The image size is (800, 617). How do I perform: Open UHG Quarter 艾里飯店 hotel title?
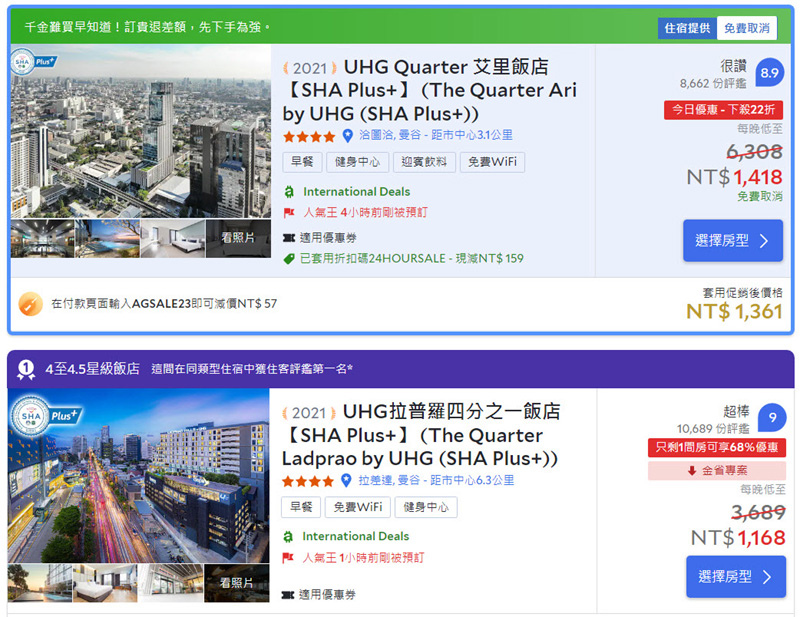coord(430,90)
